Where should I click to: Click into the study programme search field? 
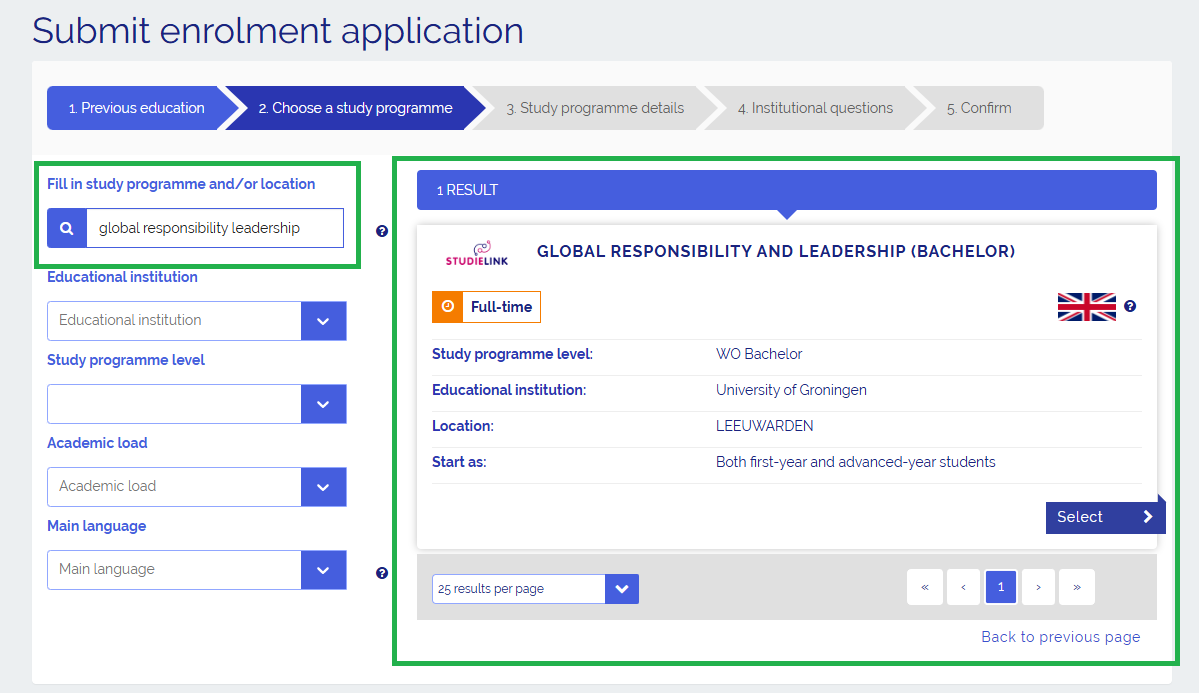[214, 228]
